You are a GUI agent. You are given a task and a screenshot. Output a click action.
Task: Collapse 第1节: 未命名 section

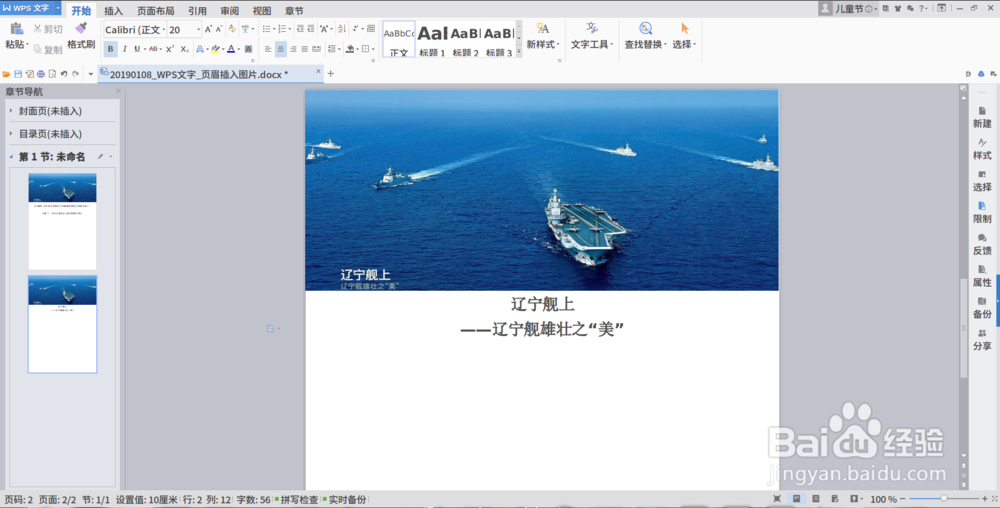coord(11,157)
